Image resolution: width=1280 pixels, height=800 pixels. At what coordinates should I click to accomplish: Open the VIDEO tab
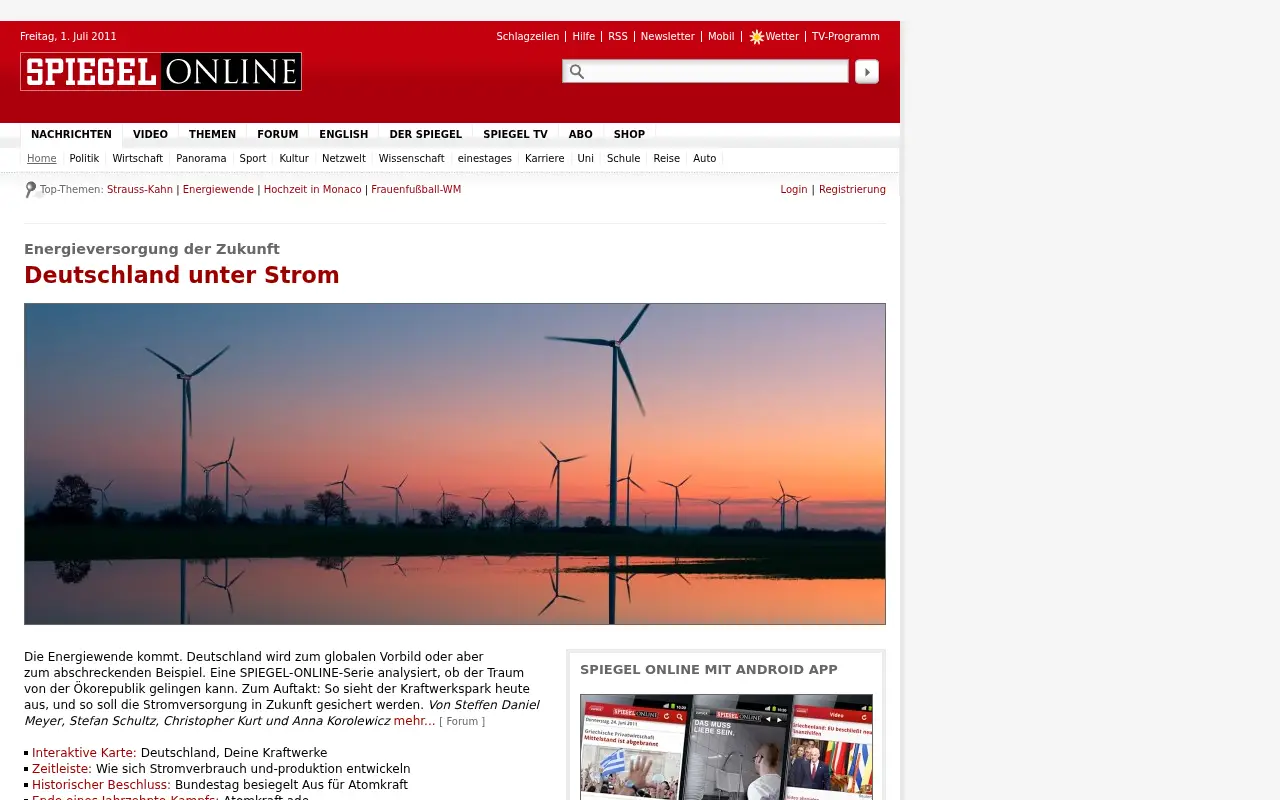150,135
